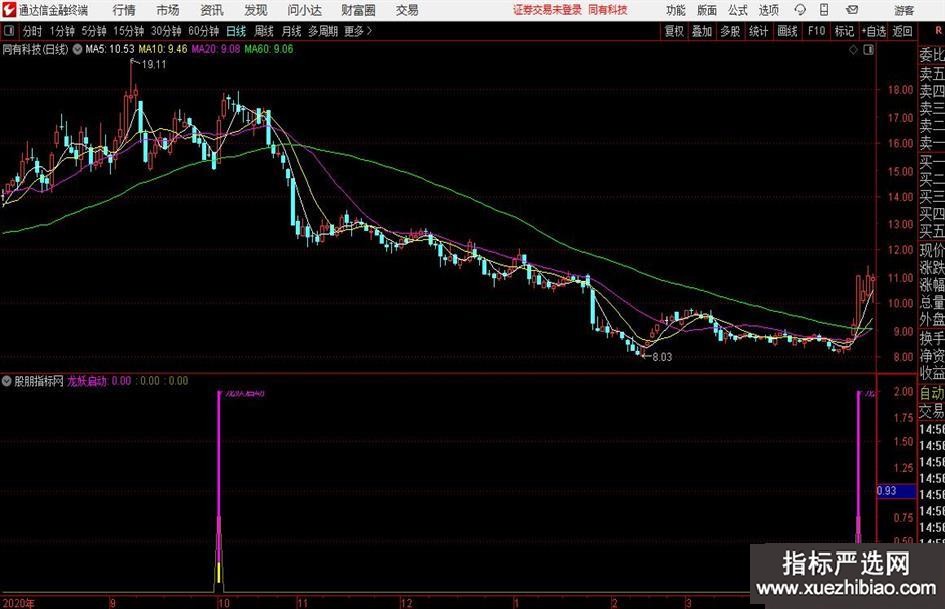Click the red 同有科技 stock name link
The image size is (945, 609).
point(608,10)
